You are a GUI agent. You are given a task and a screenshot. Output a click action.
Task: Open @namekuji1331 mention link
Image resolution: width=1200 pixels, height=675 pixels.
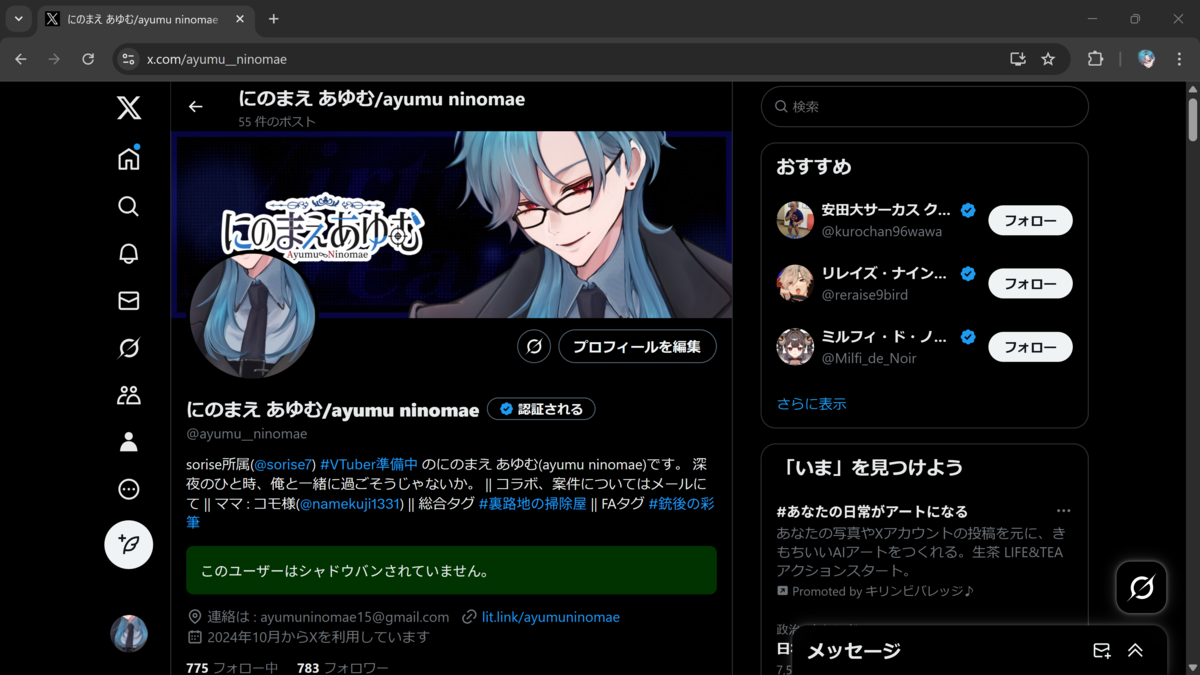tap(350, 503)
